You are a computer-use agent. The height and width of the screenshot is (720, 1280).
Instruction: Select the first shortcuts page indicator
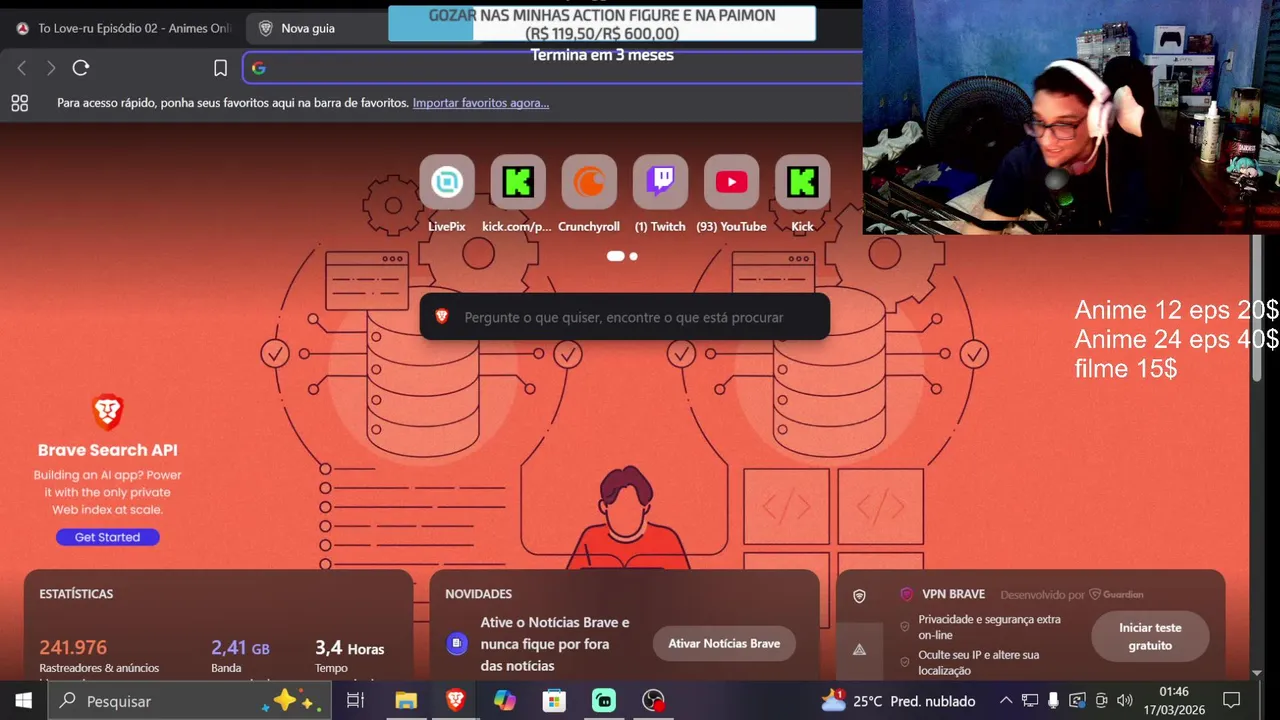(x=615, y=256)
